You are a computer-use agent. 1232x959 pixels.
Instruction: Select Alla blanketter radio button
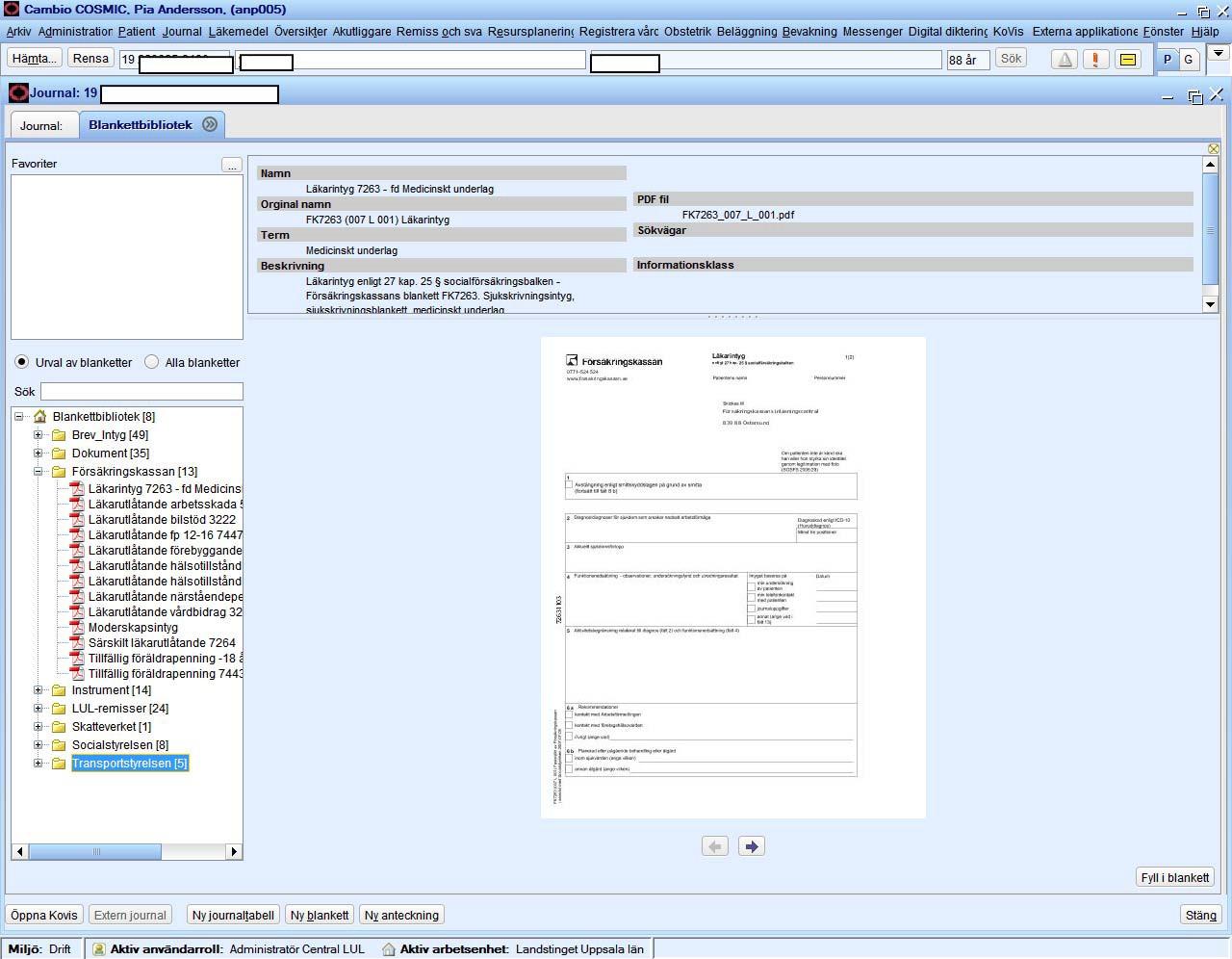(151, 362)
